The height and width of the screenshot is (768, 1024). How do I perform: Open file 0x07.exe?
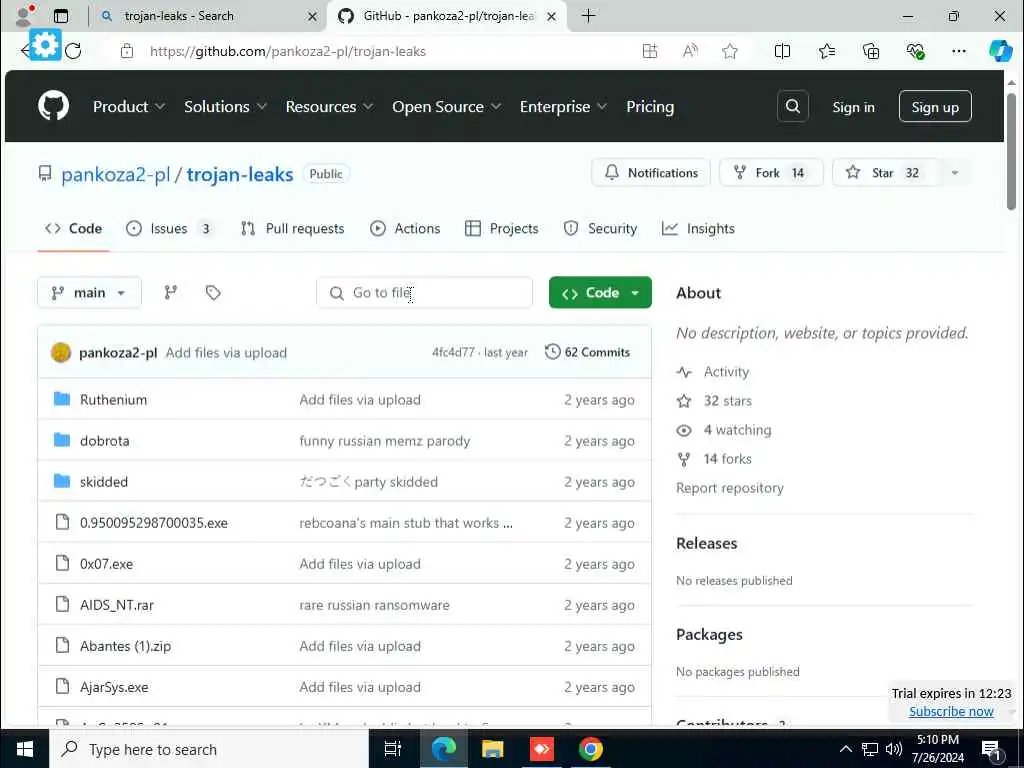106,564
